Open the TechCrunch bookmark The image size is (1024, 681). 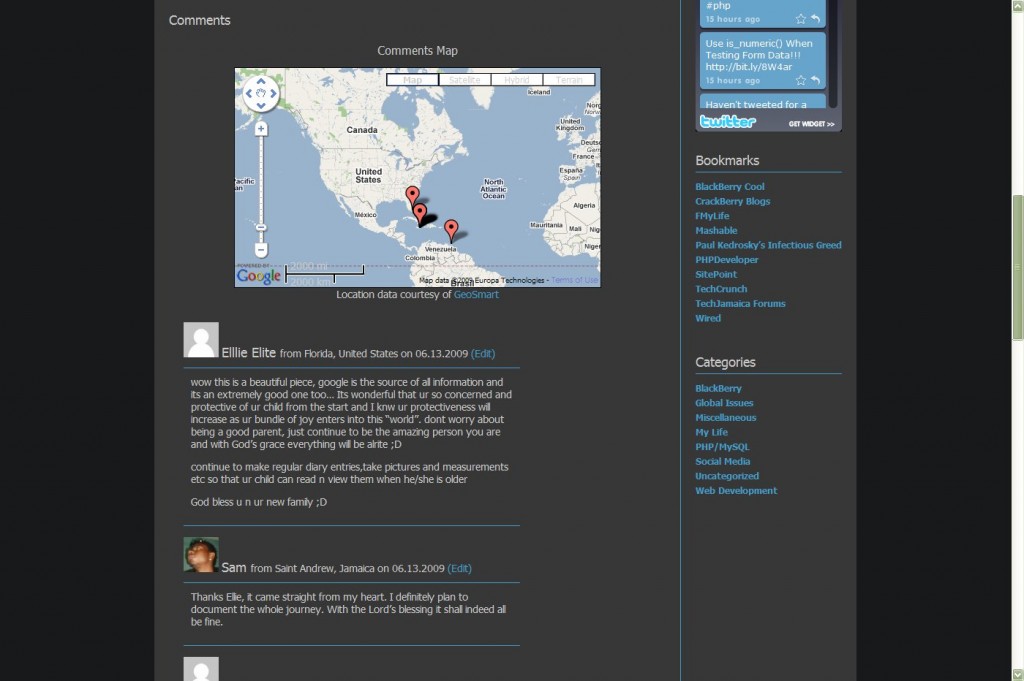(721, 289)
